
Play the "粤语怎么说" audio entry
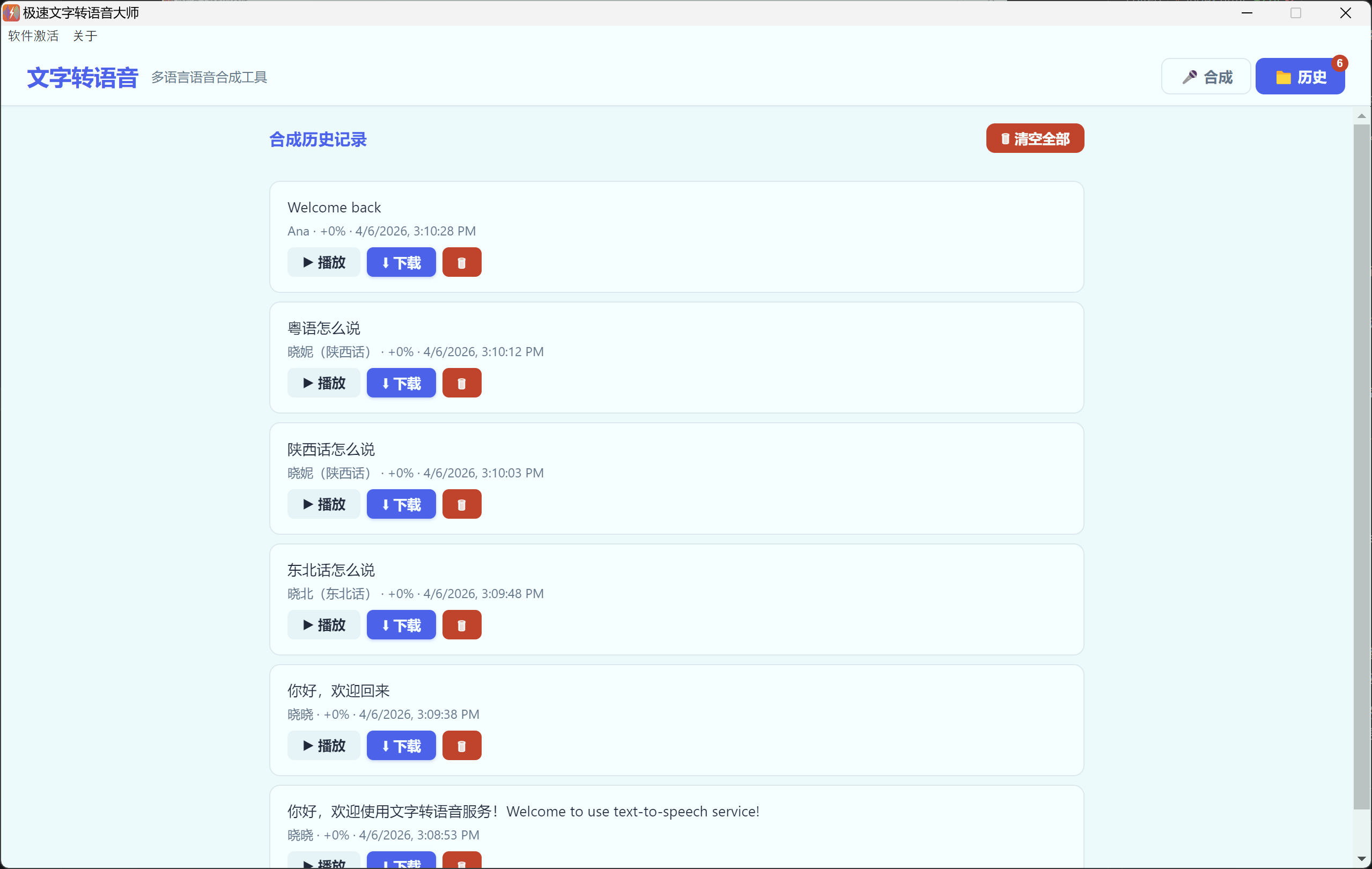pyautogui.click(x=323, y=382)
